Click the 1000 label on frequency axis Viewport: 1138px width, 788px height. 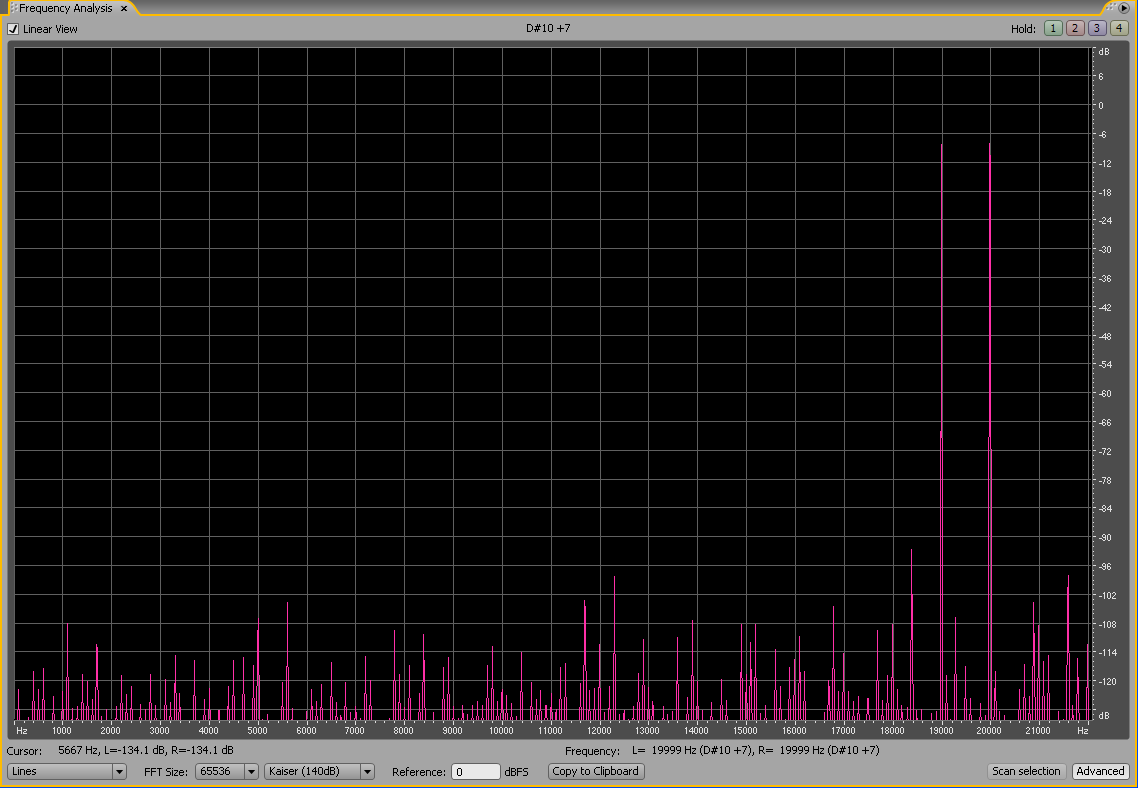62,731
